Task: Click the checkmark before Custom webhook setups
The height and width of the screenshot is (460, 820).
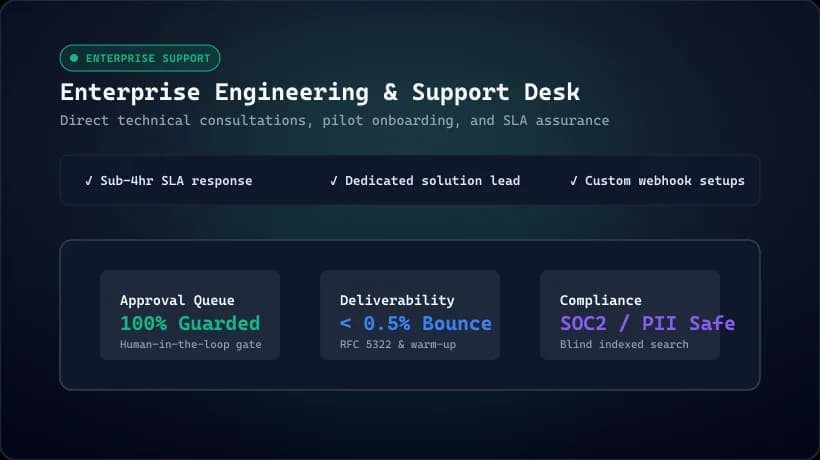Action: (573, 181)
